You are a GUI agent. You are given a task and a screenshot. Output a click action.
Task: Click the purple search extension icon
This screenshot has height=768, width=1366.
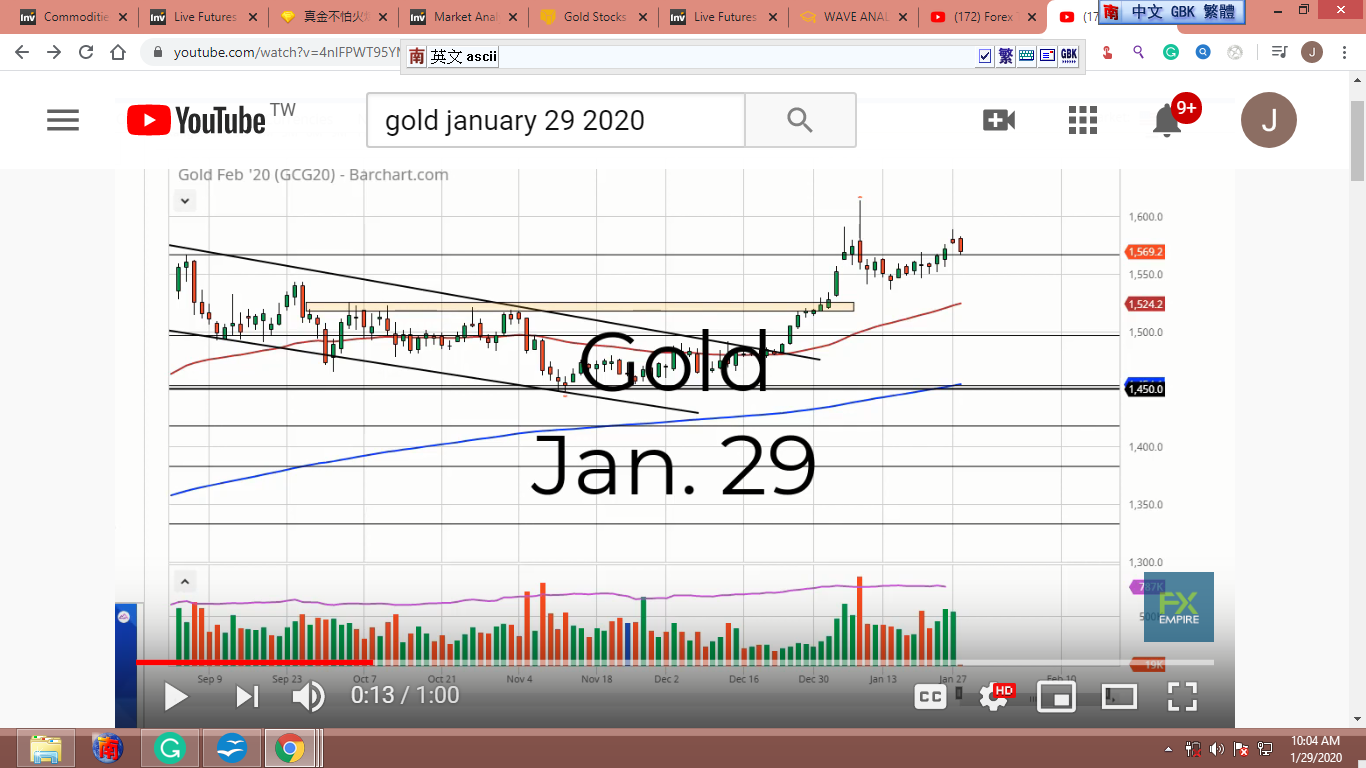[1138, 52]
